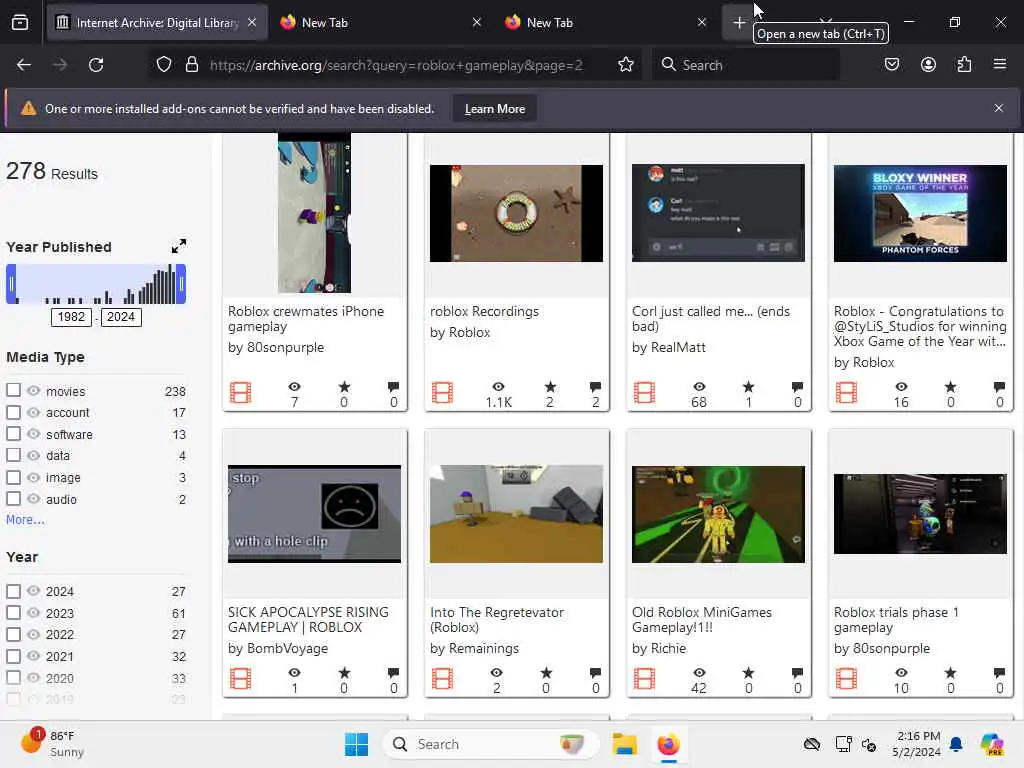Open the roblox Recordings life ring thumbnail
Image resolution: width=1024 pixels, height=768 pixels.
516,213
